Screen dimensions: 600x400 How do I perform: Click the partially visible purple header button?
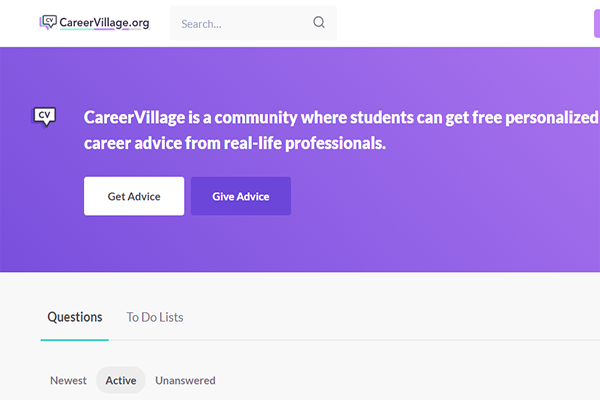pyautogui.click(x=596, y=23)
